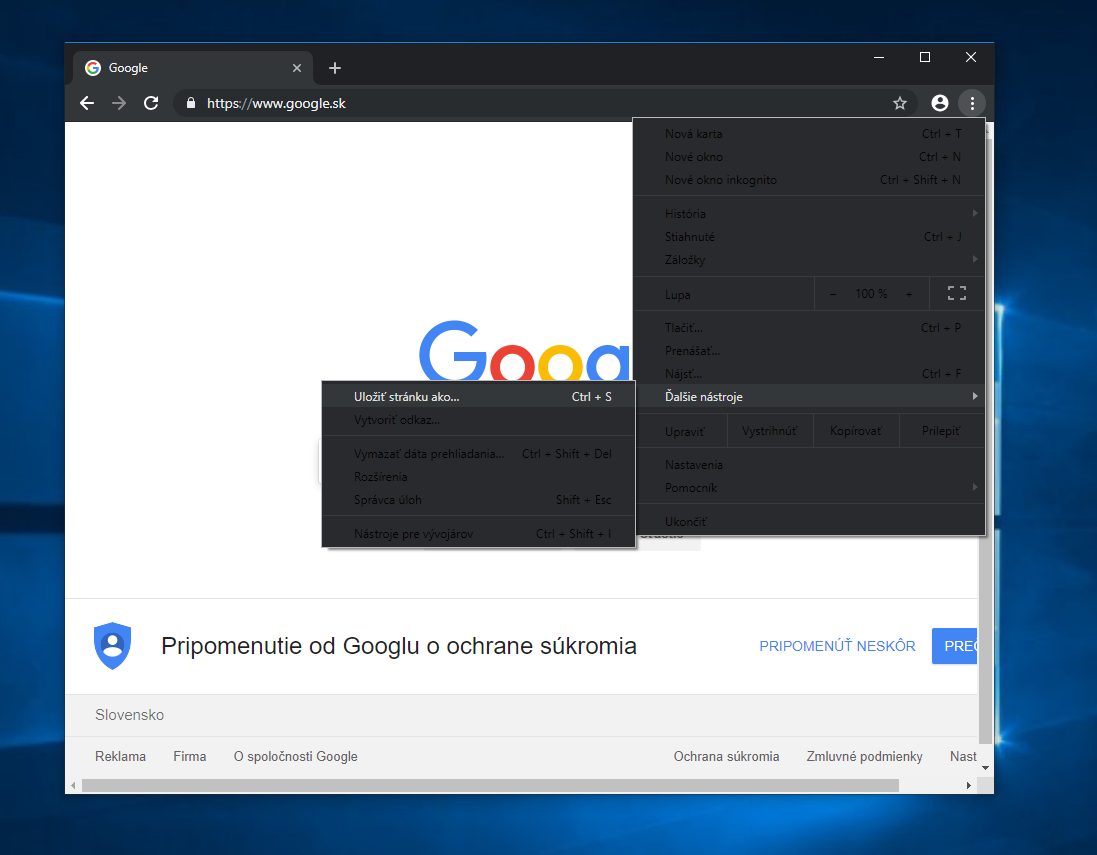
Task: Click the Slovensko country label
Action: click(x=129, y=715)
